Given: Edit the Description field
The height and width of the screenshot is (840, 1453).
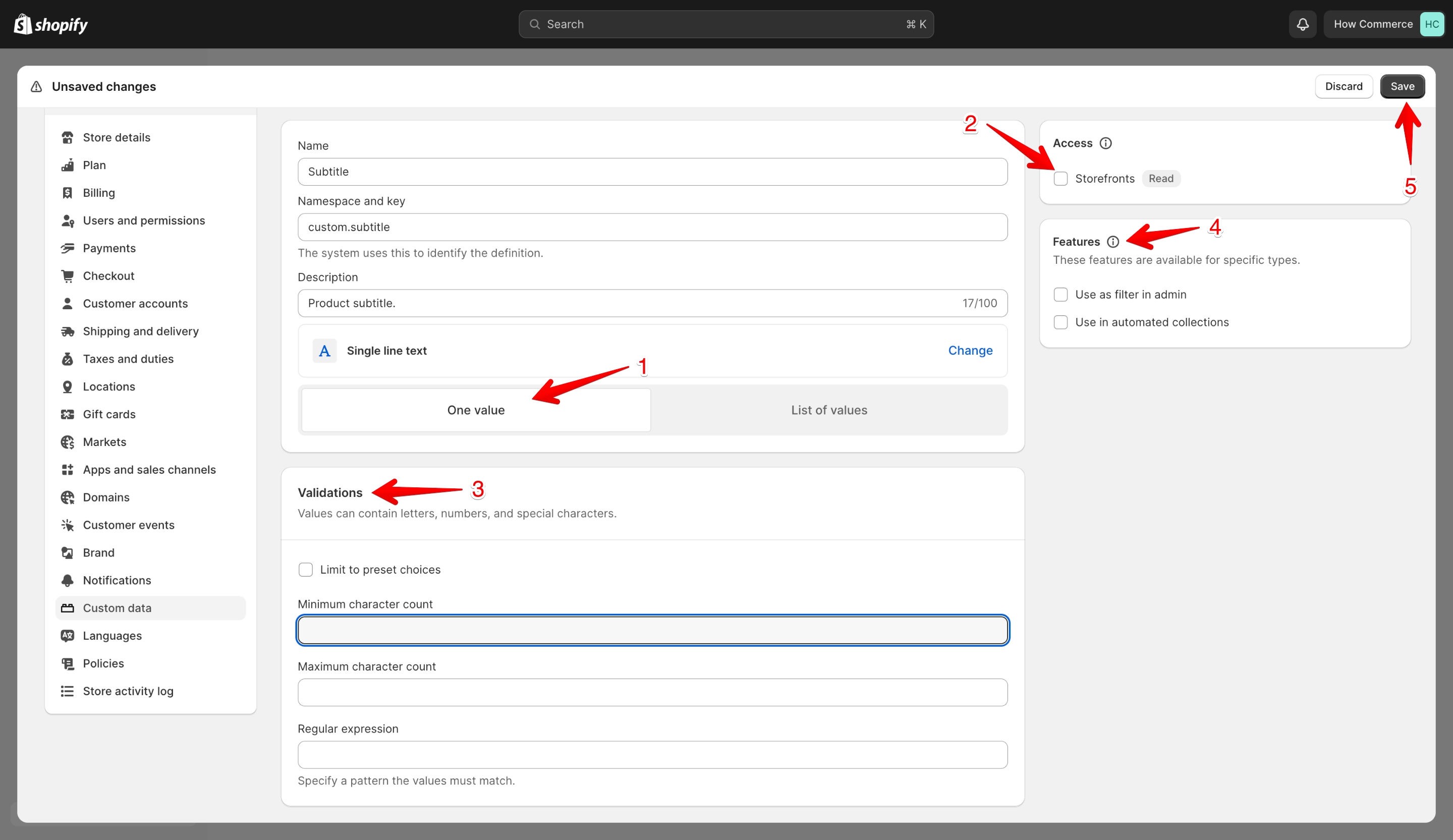Looking at the screenshot, I should 652,303.
